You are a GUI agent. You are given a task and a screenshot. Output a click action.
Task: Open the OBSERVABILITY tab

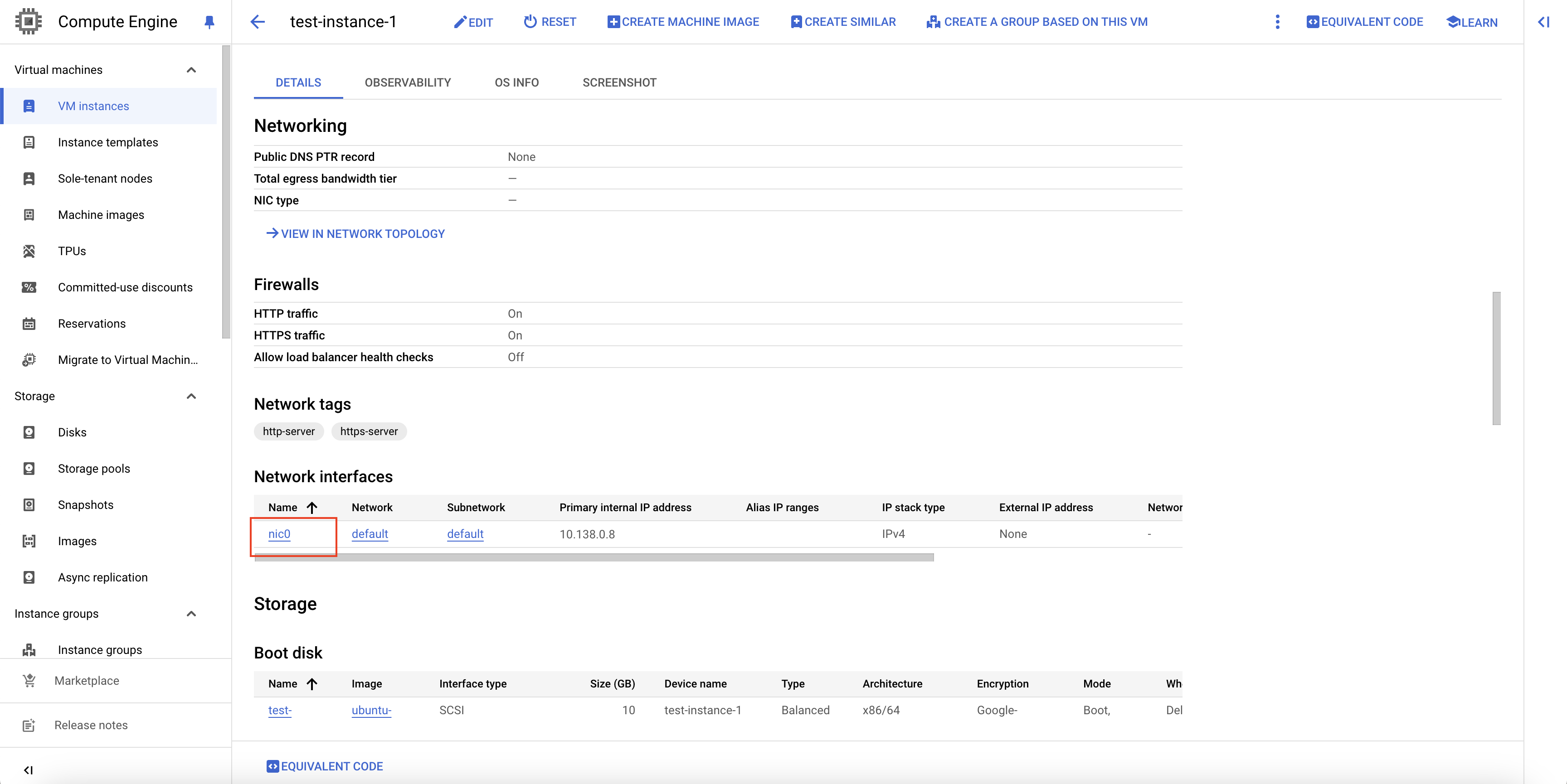coord(408,83)
